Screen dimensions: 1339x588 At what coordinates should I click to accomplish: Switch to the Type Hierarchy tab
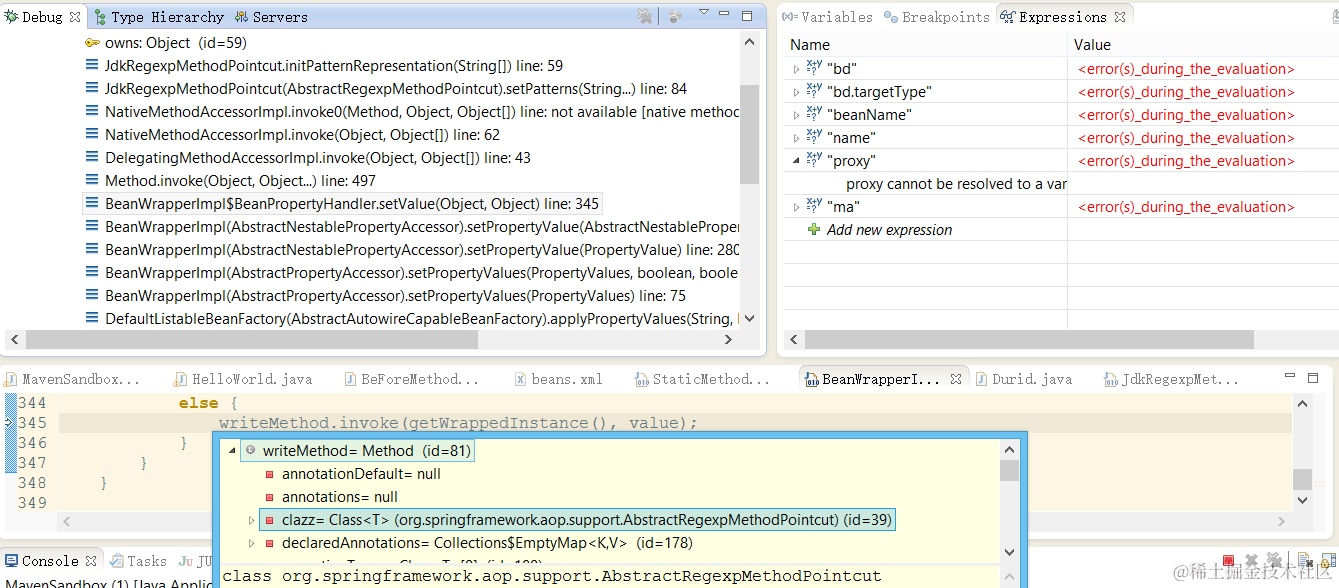(158, 17)
